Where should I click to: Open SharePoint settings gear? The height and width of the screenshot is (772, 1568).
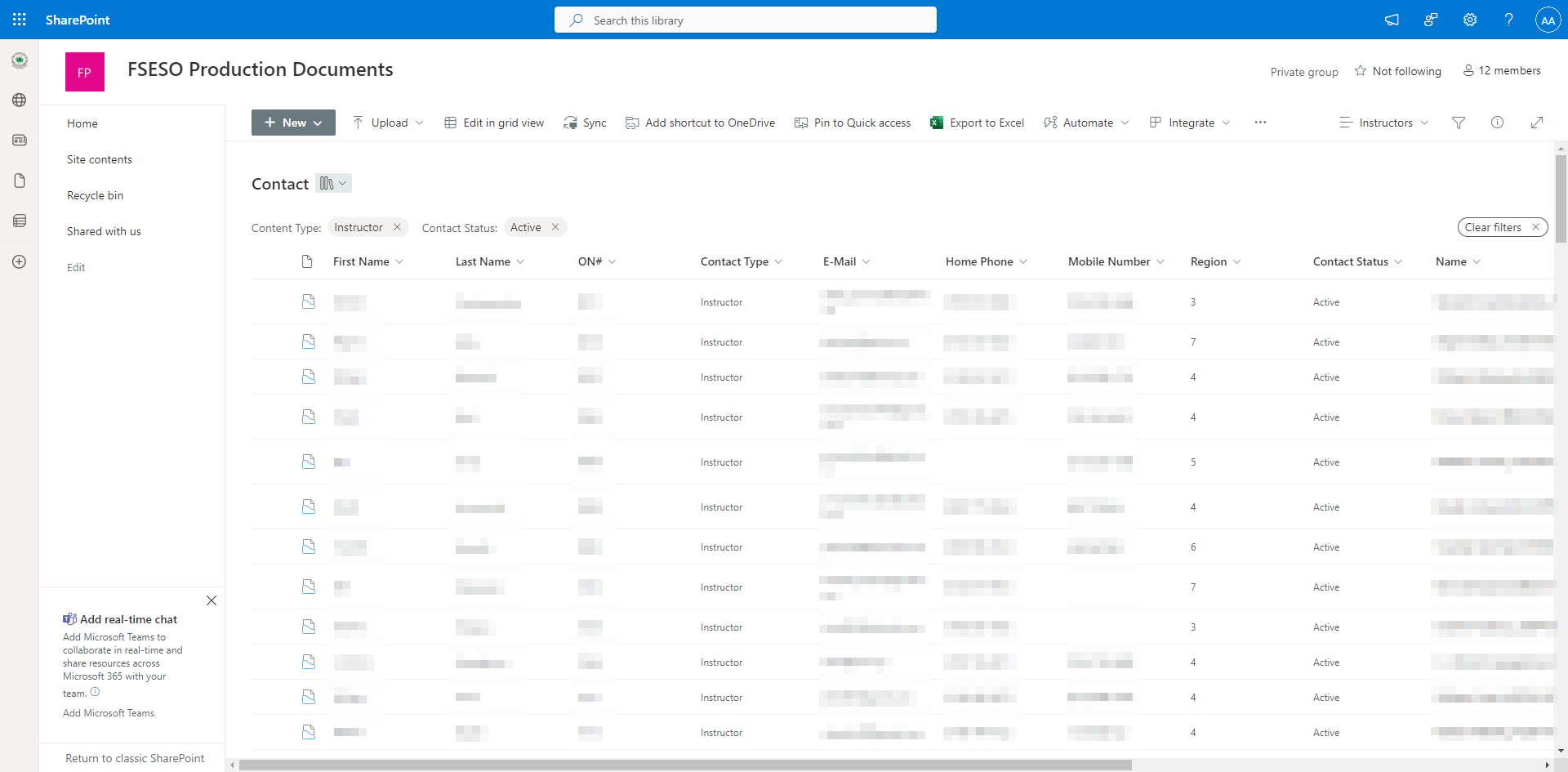pos(1470,20)
